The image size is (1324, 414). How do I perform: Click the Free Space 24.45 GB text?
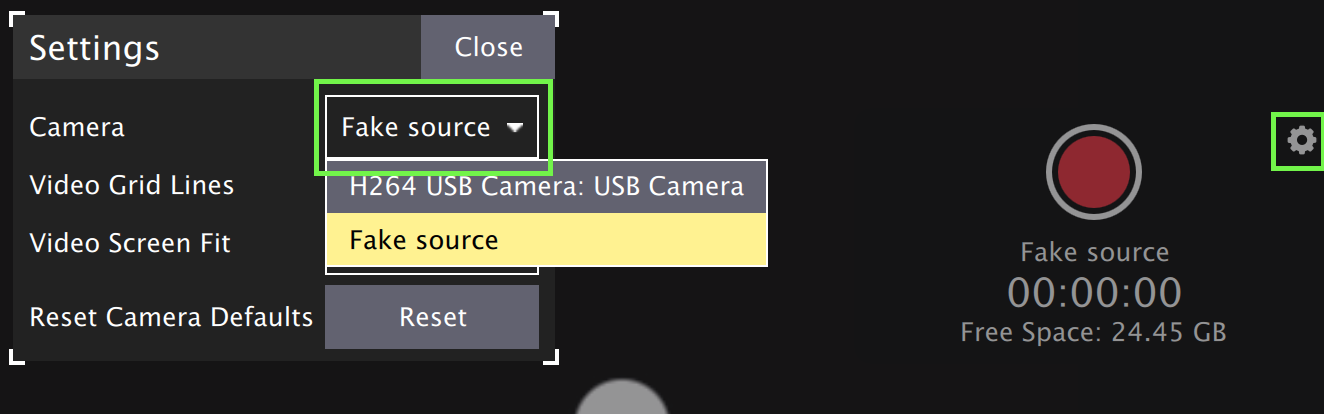click(x=1093, y=332)
